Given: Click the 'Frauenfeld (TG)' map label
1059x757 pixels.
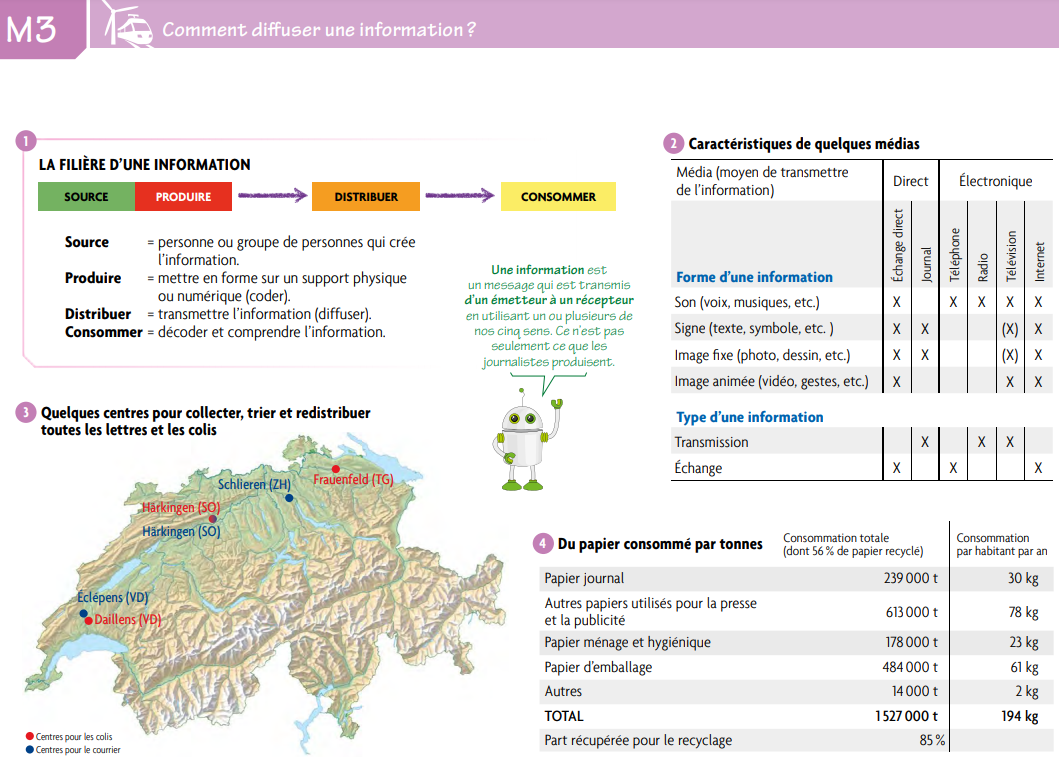Looking at the screenshot, I should 353,479.
